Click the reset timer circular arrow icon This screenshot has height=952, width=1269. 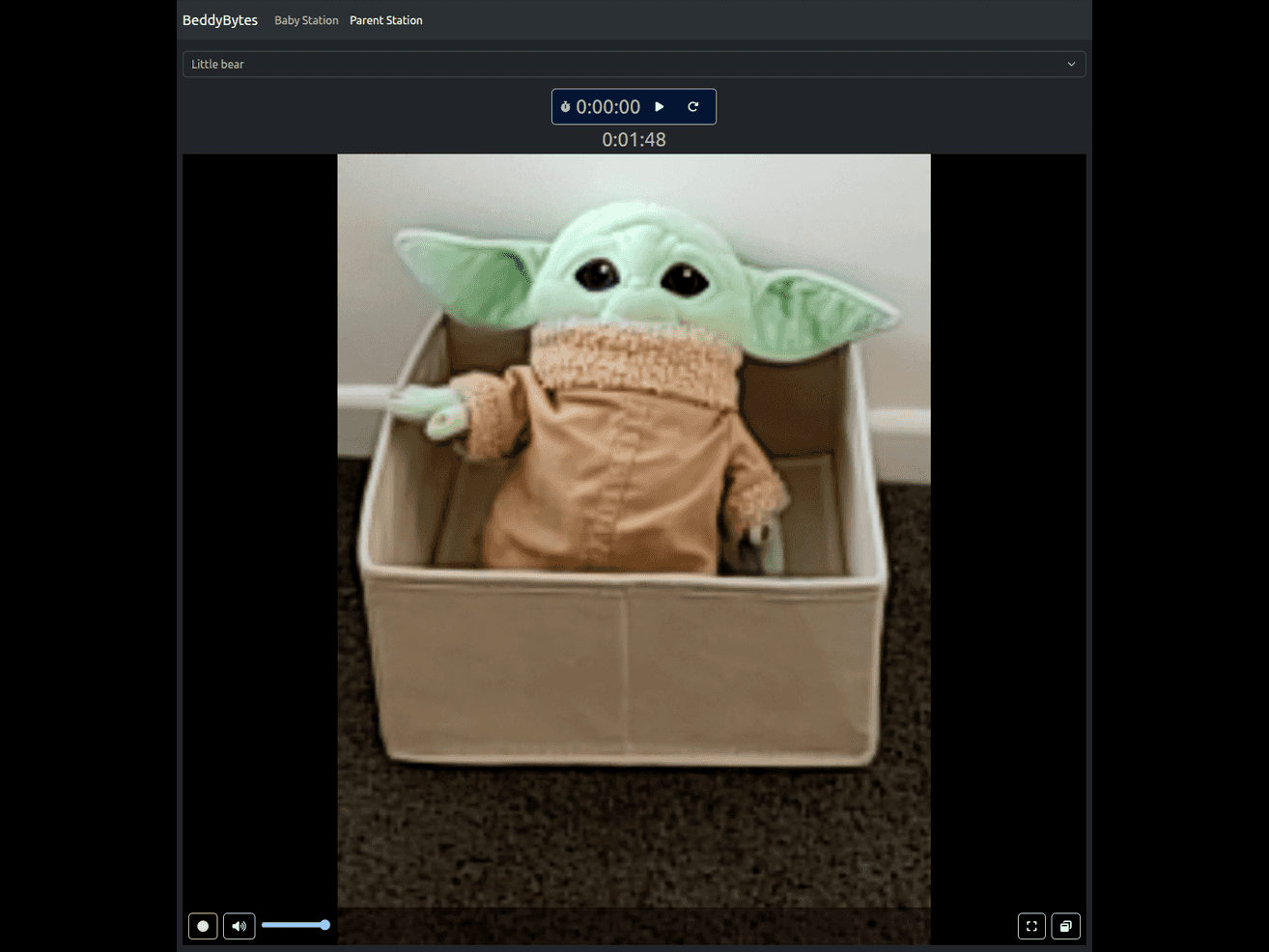click(693, 106)
